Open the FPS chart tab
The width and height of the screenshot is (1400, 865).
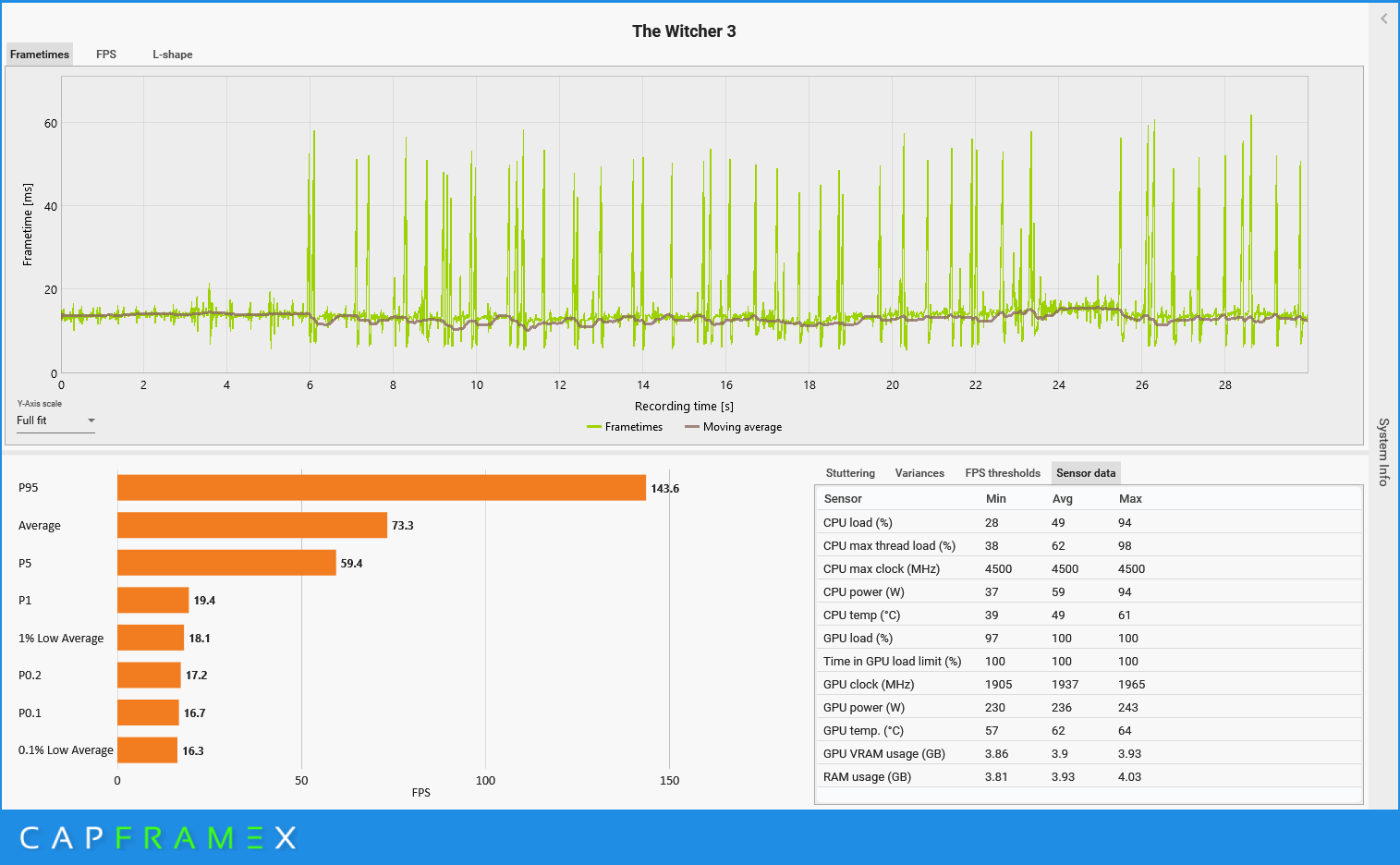(x=106, y=55)
